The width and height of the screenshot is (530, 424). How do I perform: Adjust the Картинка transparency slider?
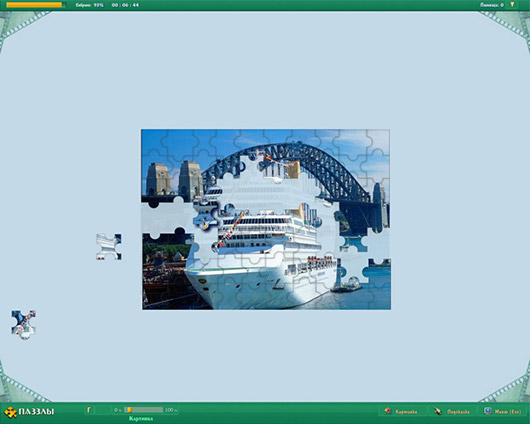(143, 410)
